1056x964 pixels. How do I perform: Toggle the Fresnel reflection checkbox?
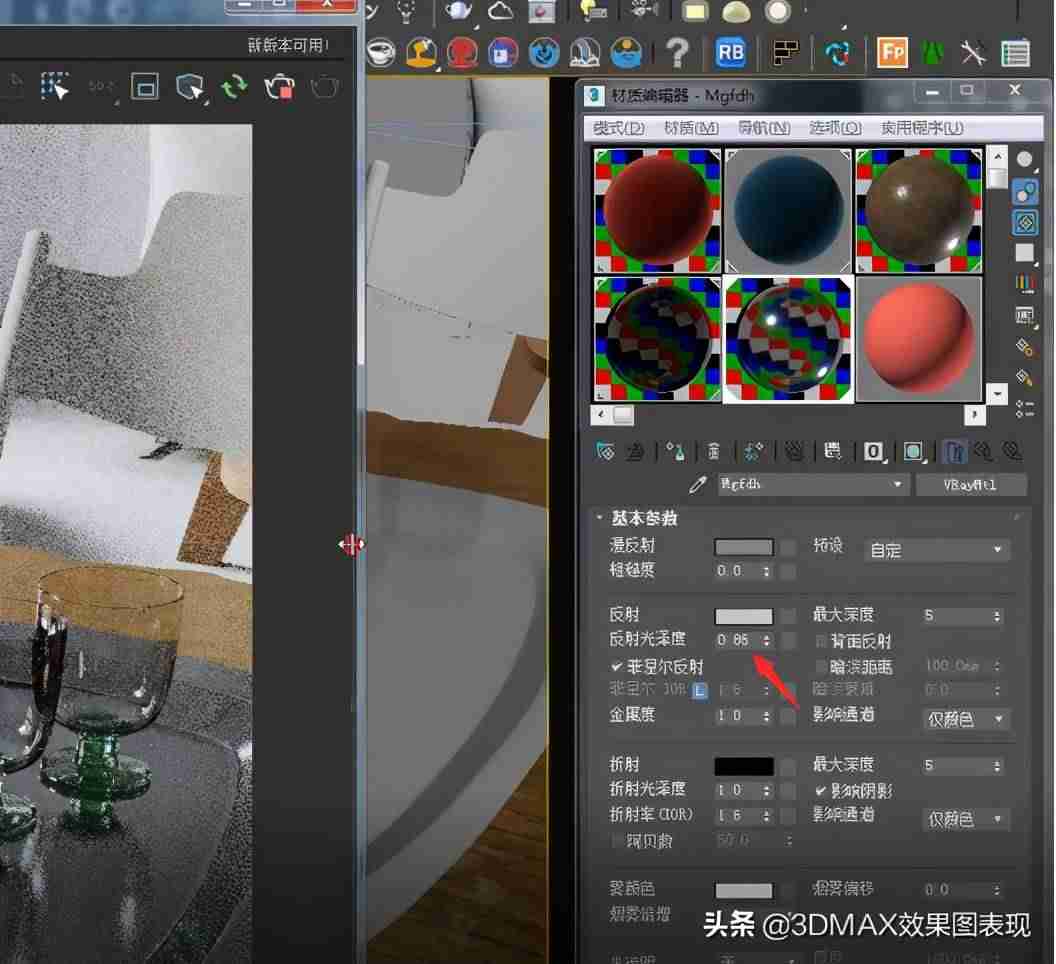pos(616,667)
